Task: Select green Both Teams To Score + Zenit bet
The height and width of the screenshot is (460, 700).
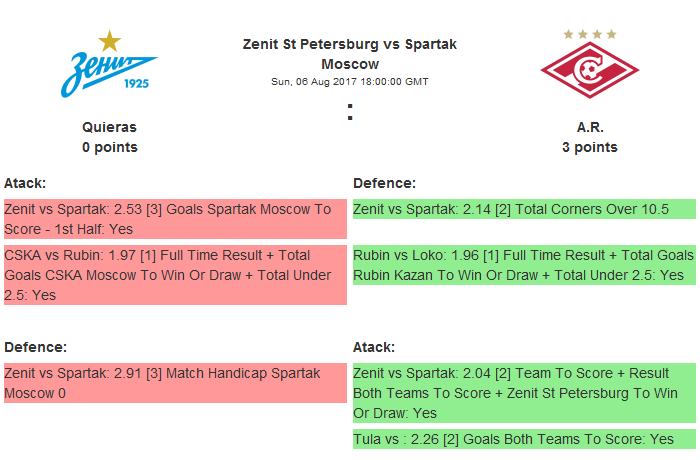Action: [523, 393]
